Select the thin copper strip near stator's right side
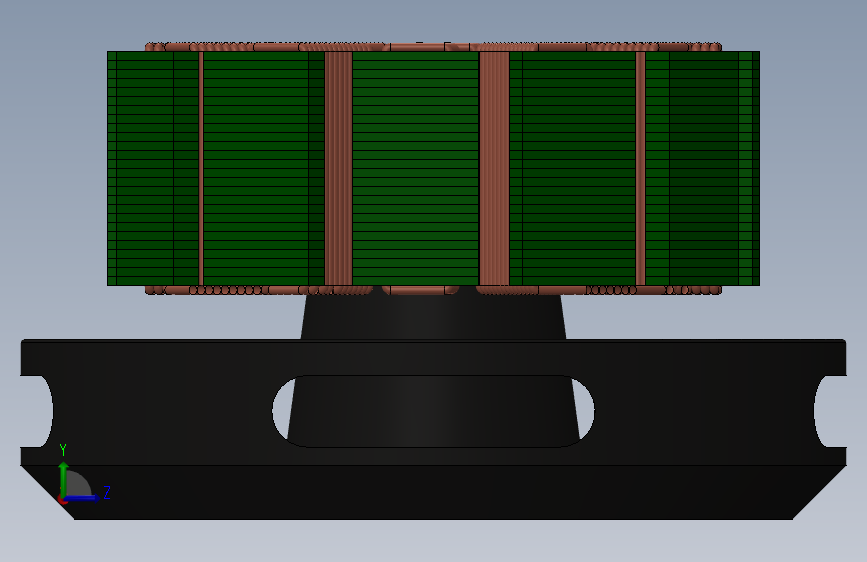The width and height of the screenshot is (867, 562). point(640,168)
